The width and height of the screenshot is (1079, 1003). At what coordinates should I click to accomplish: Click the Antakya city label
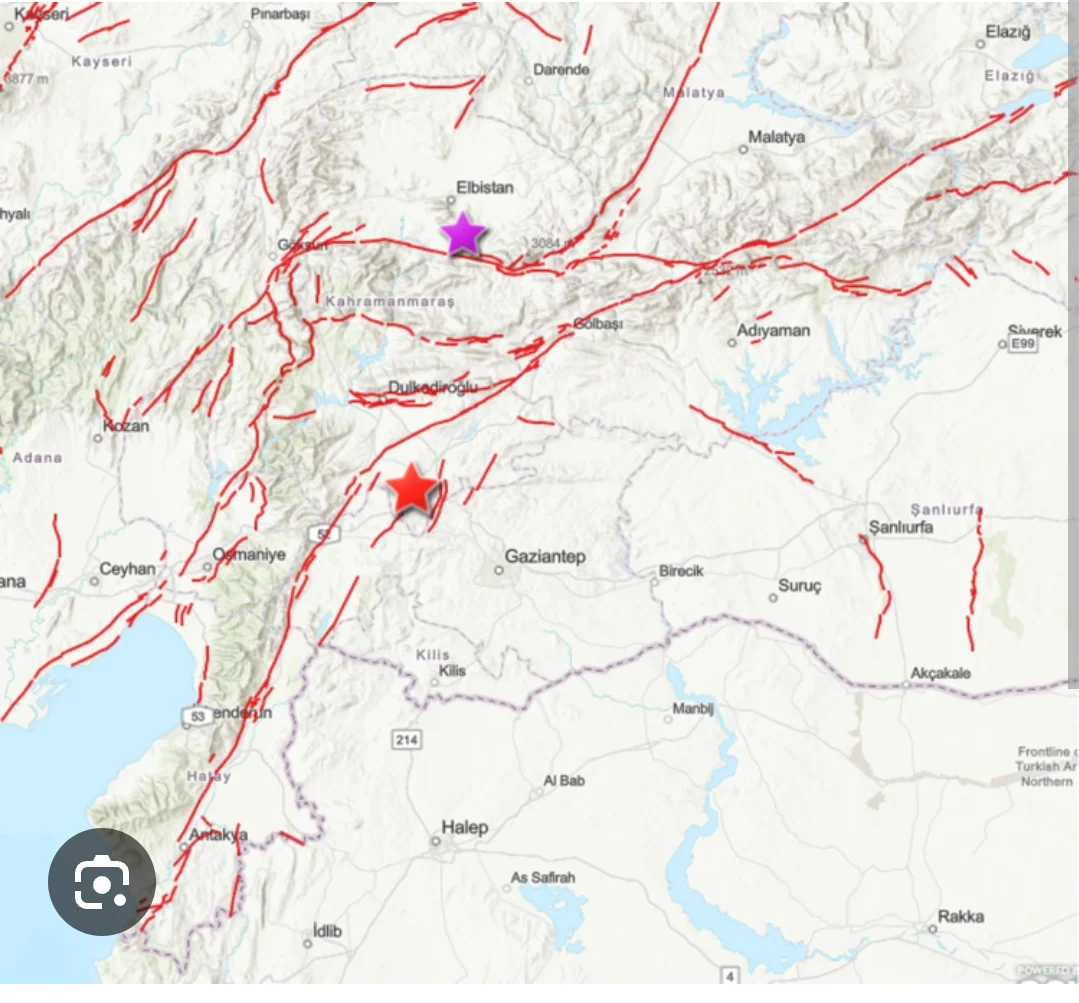[218, 834]
